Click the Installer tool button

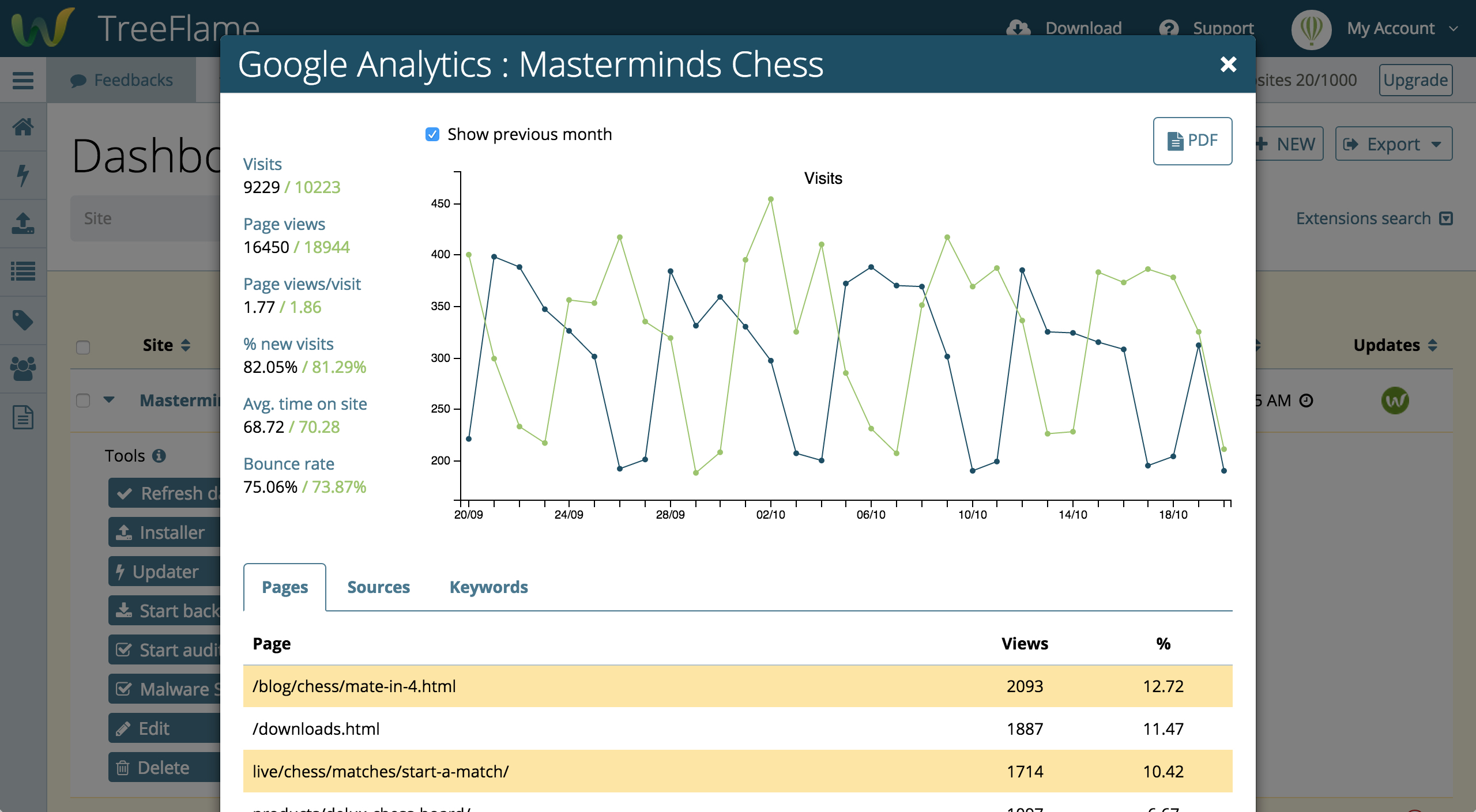(165, 532)
